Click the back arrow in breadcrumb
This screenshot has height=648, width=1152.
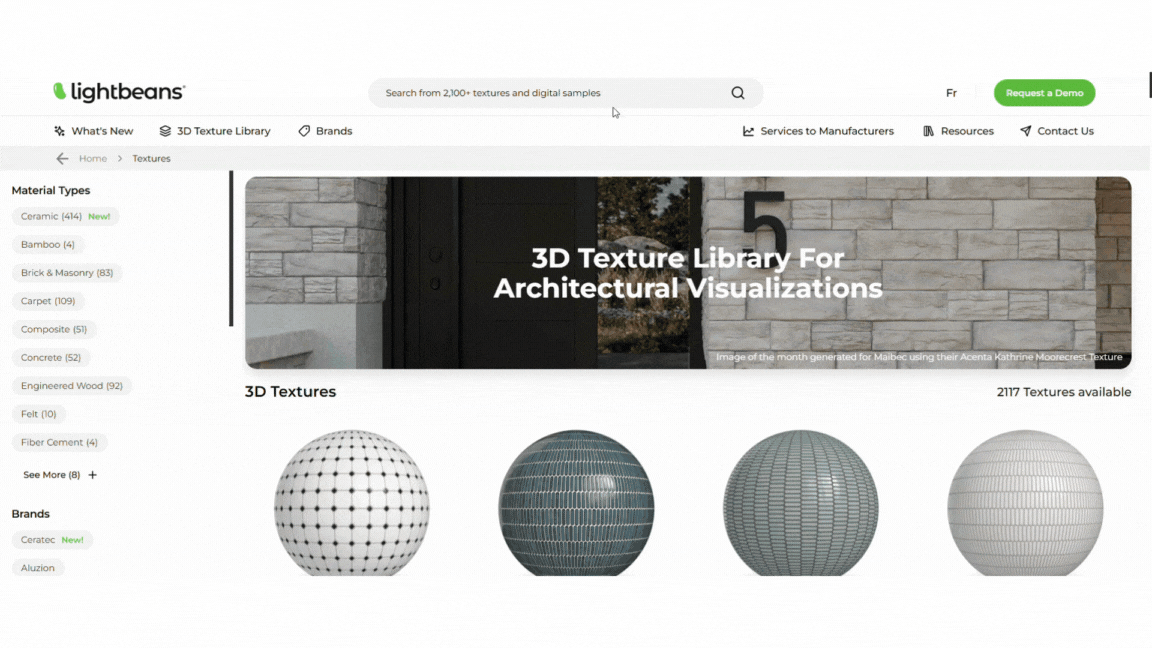tap(62, 159)
